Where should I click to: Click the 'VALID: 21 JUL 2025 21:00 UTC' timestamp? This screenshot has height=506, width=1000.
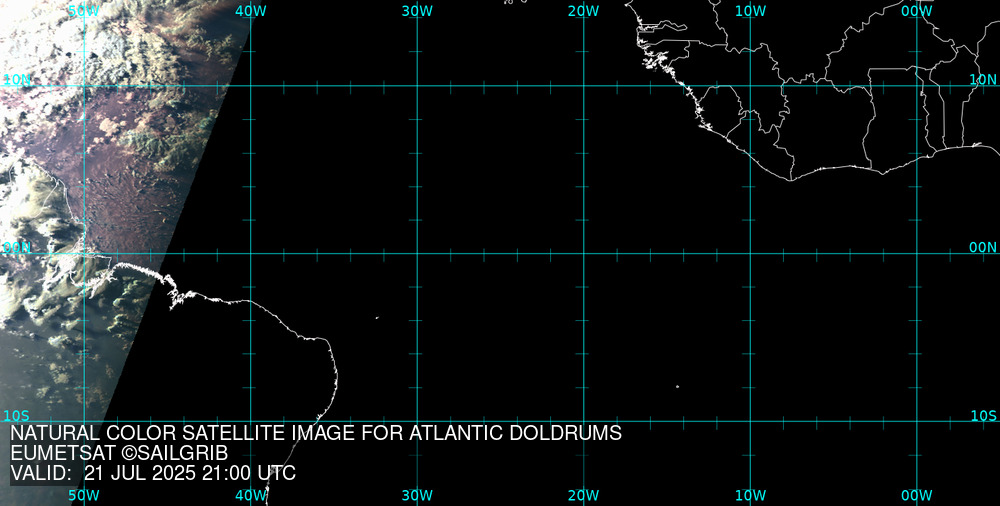[153, 473]
